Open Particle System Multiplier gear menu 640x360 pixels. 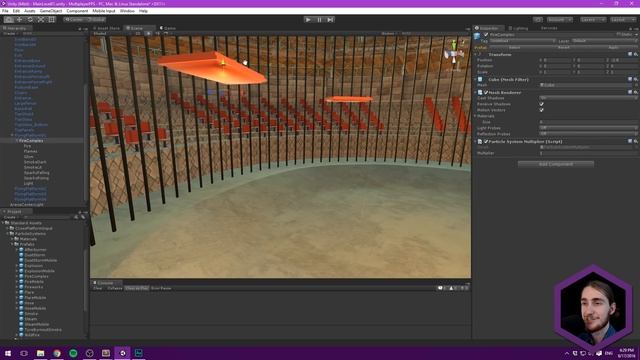(x=636, y=142)
